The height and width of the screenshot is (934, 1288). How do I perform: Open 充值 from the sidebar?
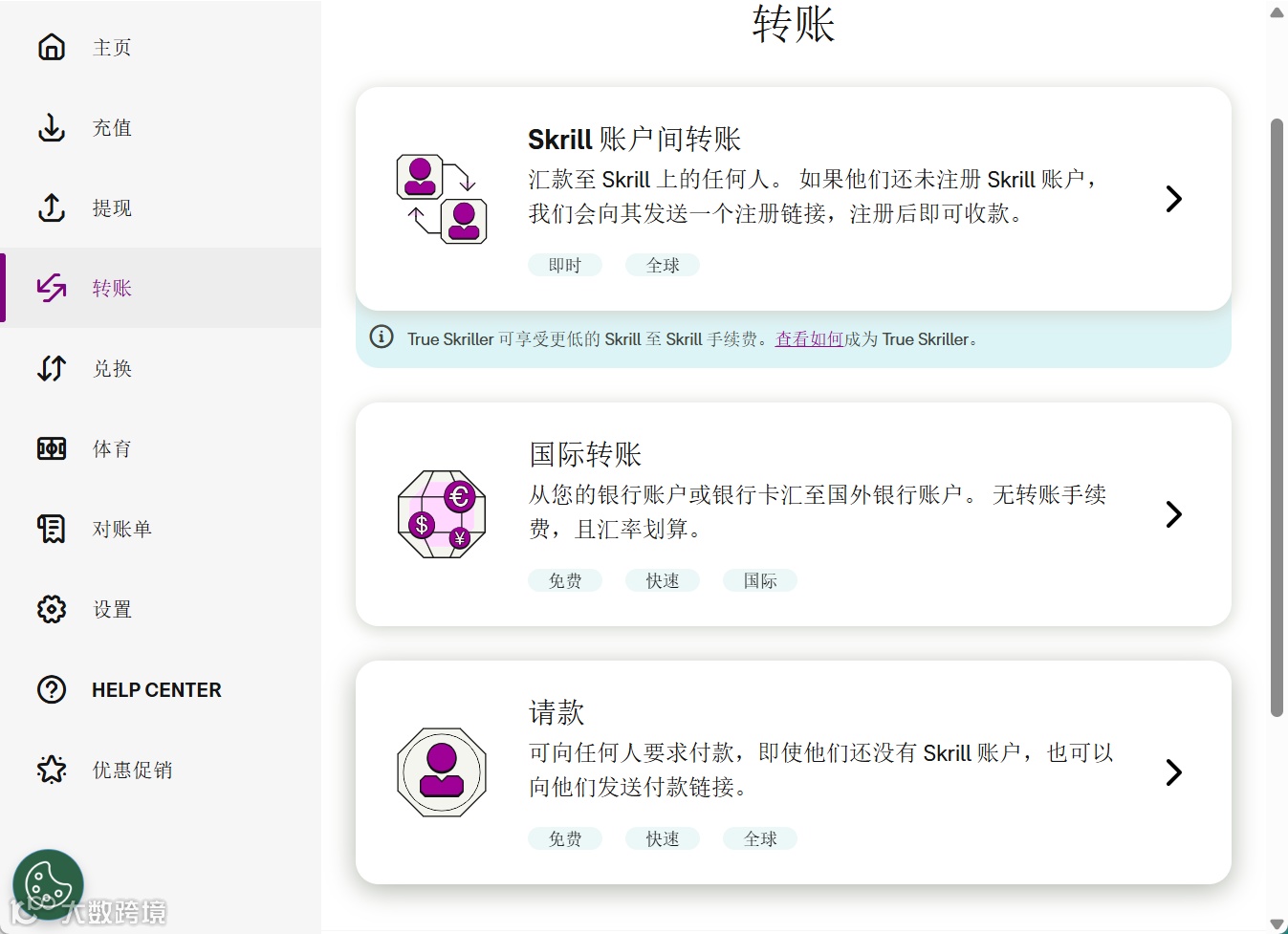[x=161, y=127]
